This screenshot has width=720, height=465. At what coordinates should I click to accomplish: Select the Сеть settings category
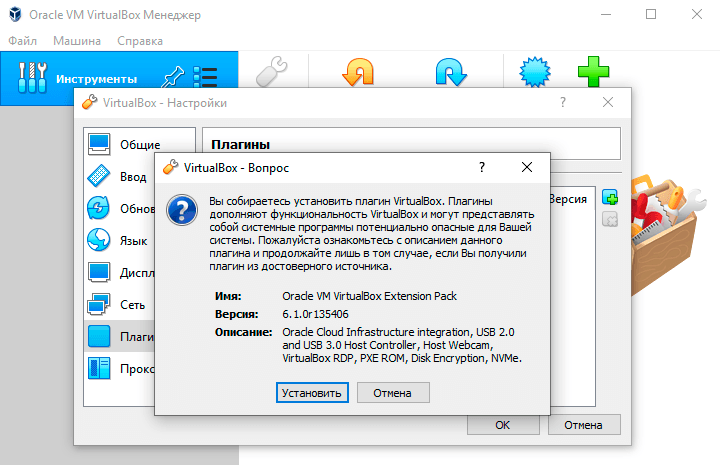coord(120,305)
